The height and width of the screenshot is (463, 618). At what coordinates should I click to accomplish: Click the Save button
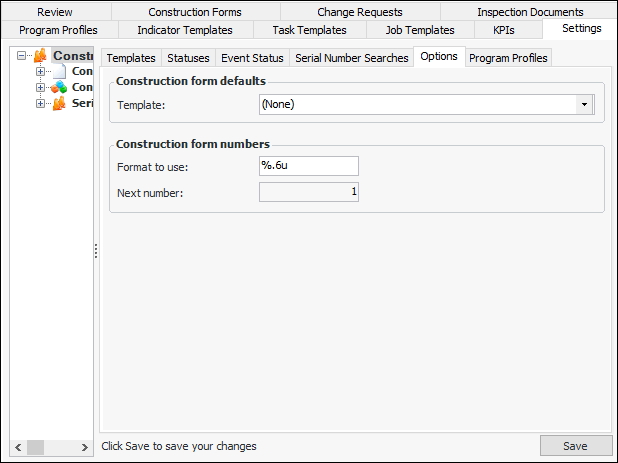(x=575, y=446)
